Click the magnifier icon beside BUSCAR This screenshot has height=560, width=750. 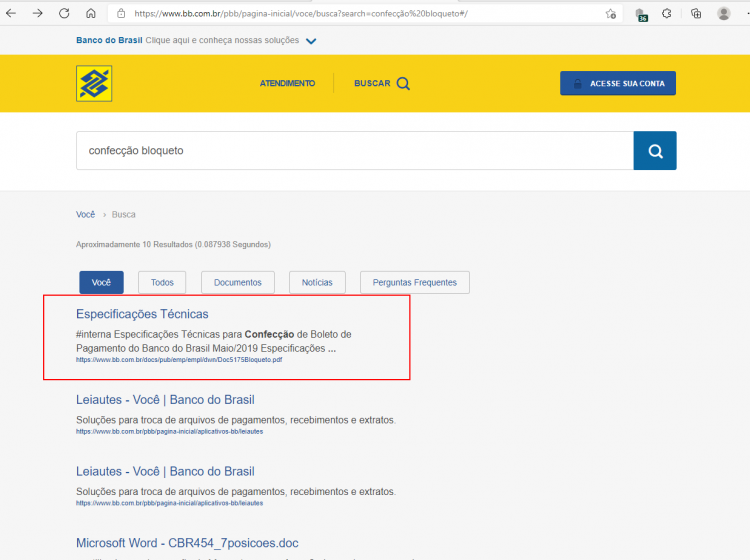coord(403,84)
